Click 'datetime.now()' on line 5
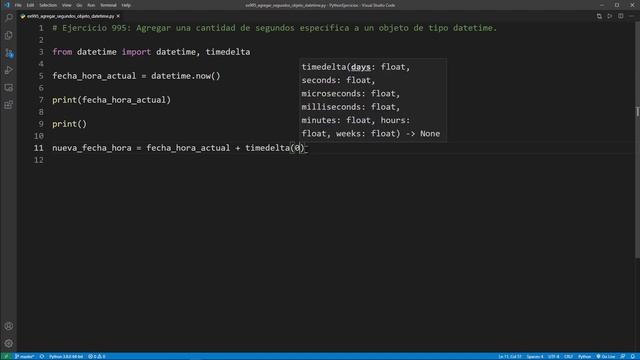Image resolution: width=640 pixels, height=360 pixels. click(x=186, y=76)
